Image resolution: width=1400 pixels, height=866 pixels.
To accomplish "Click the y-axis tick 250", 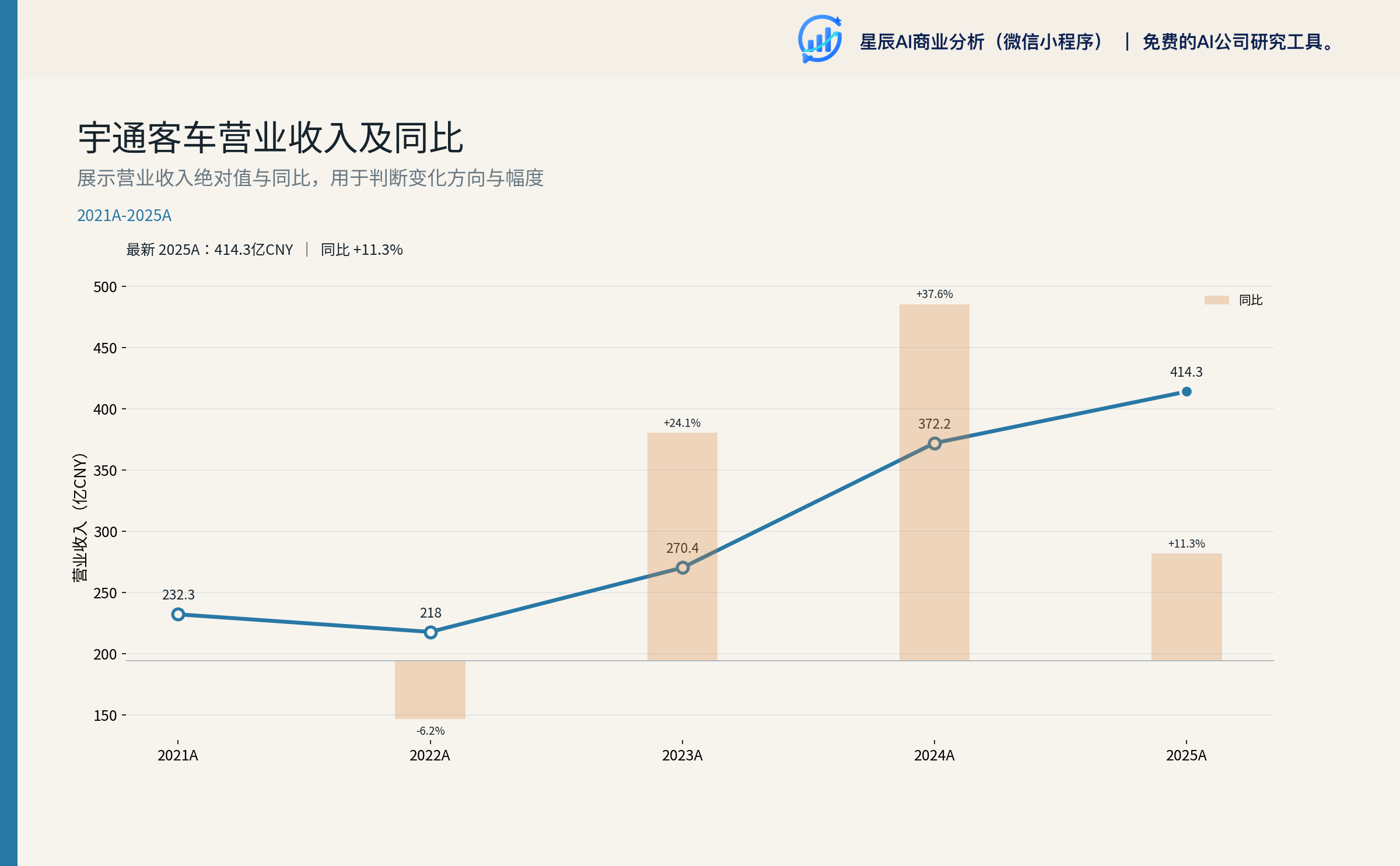I will tap(106, 593).
